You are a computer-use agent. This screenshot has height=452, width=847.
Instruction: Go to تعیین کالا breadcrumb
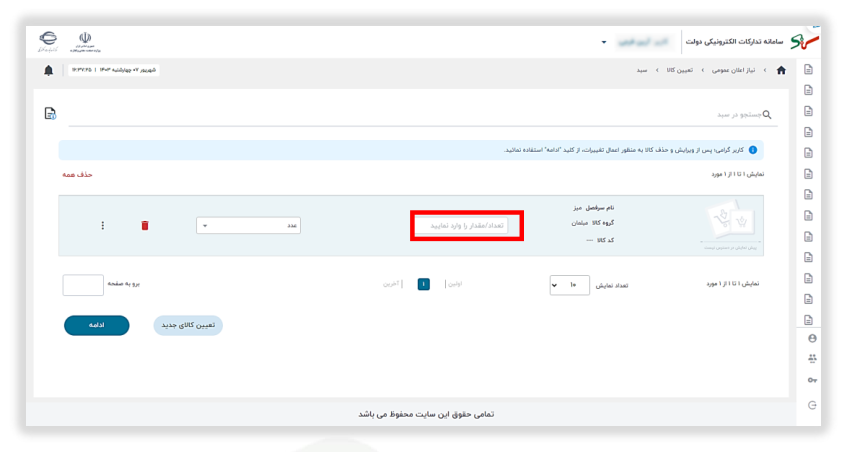point(680,70)
